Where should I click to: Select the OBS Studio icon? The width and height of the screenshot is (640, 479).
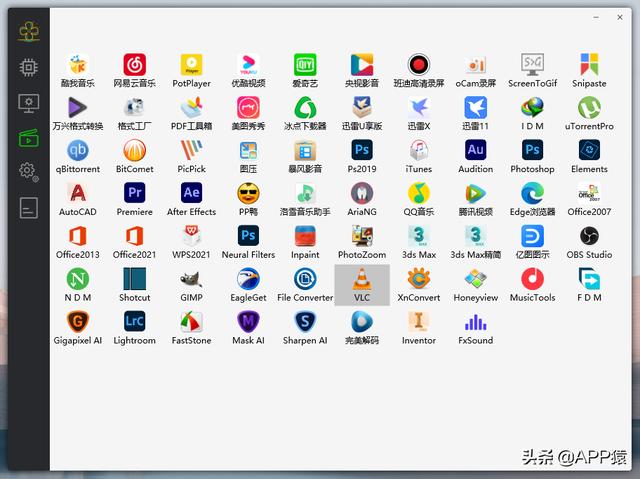click(589, 242)
